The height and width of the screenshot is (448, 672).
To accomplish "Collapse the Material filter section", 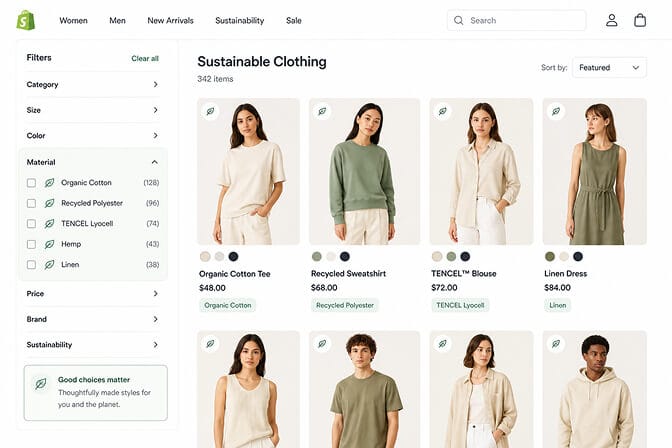I will [x=93, y=162].
